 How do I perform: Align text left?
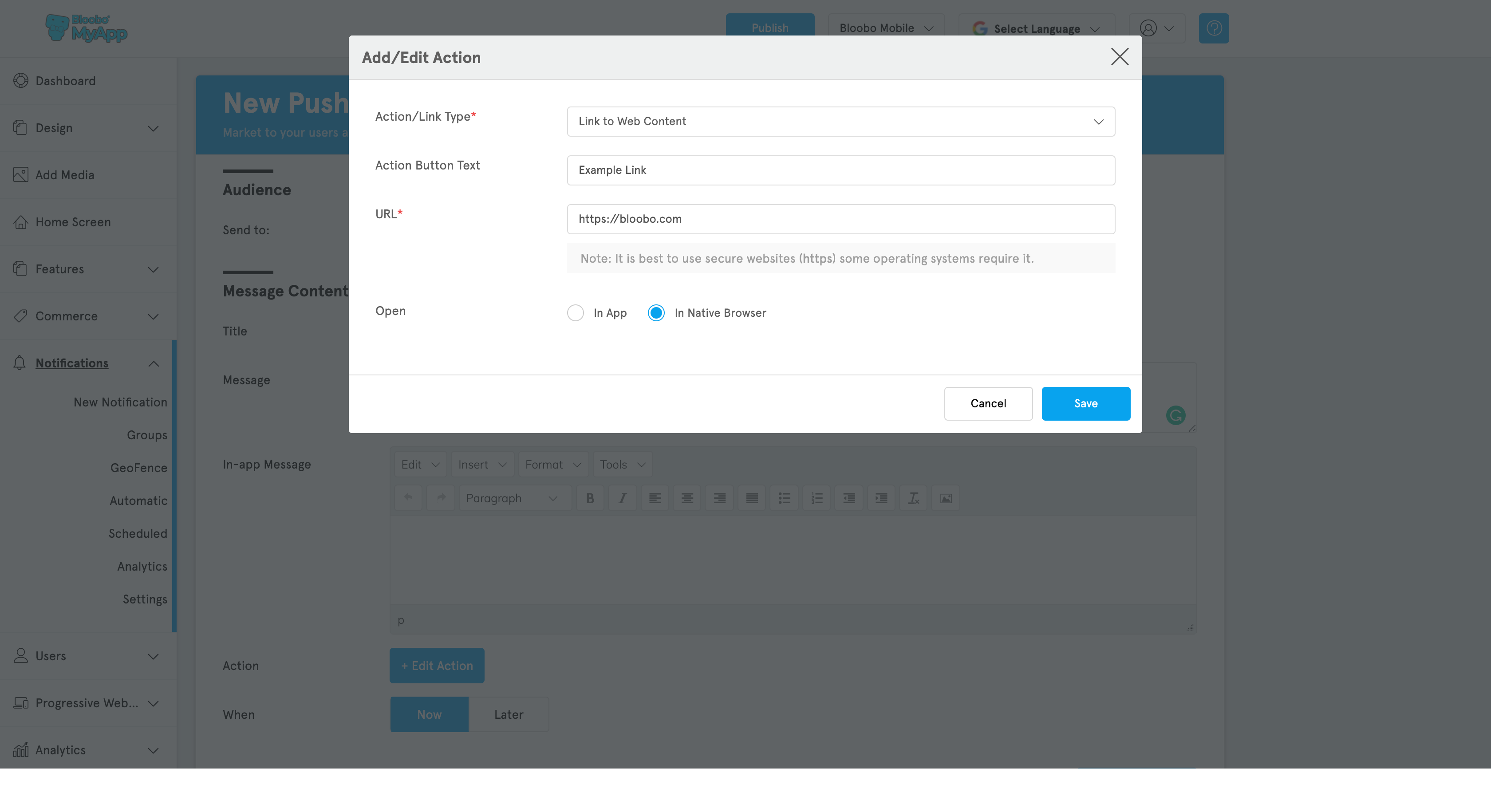coord(655,498)
